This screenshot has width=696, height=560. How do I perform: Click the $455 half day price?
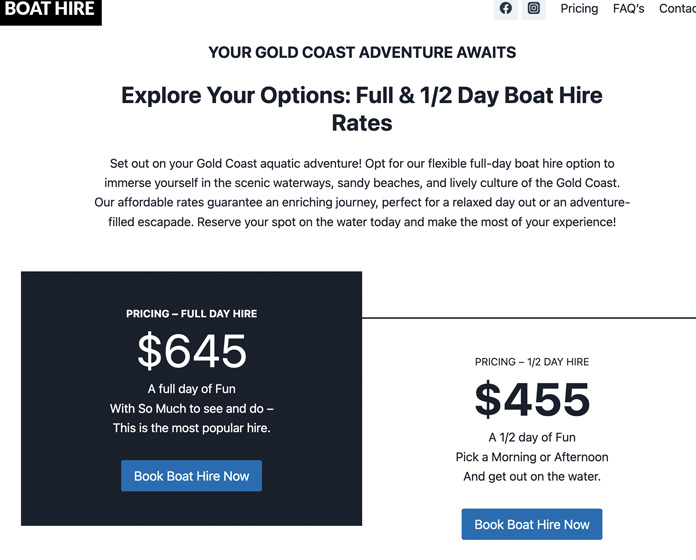(x=532, y=399)
